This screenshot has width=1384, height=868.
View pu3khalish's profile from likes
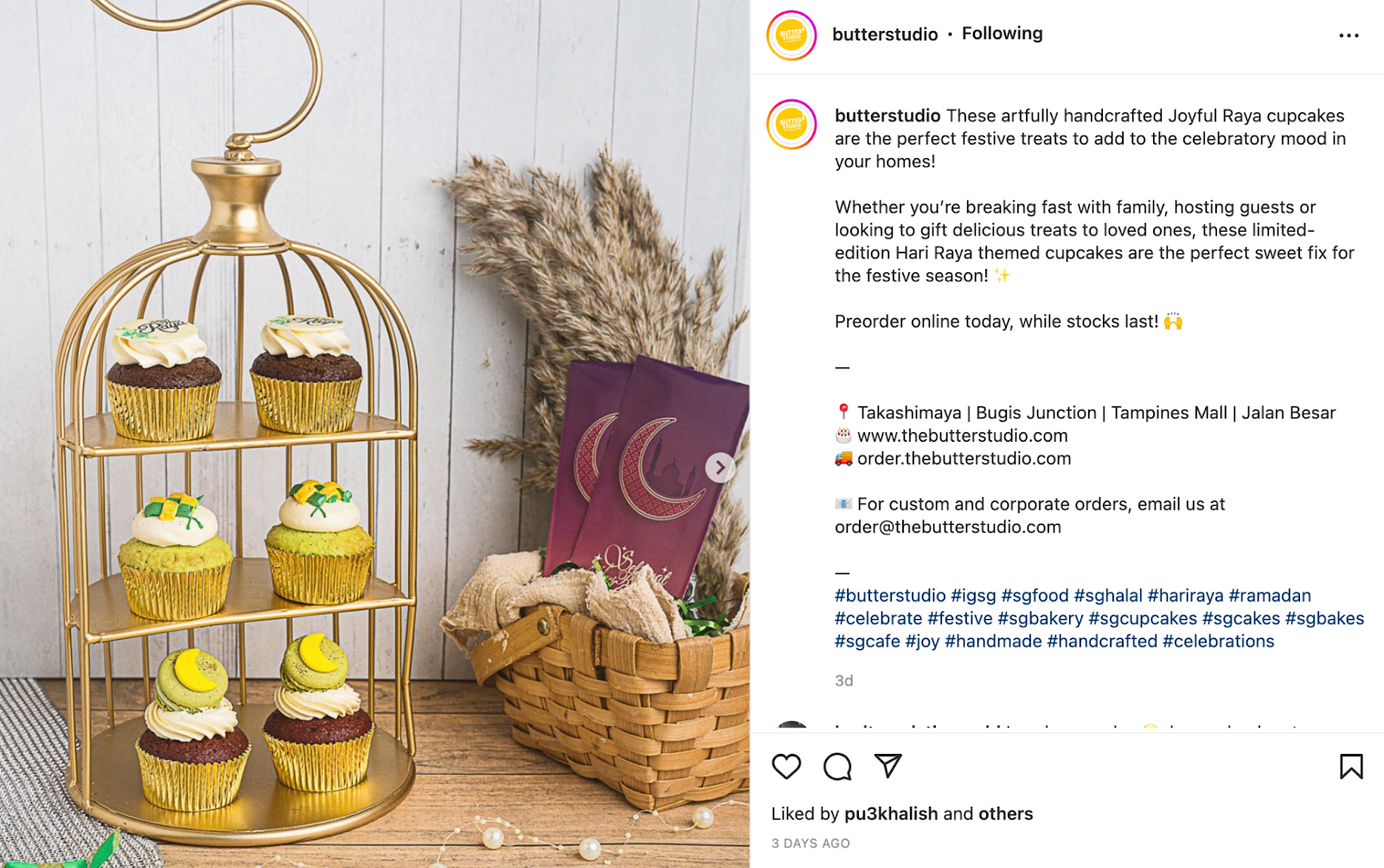click(891, 814)
